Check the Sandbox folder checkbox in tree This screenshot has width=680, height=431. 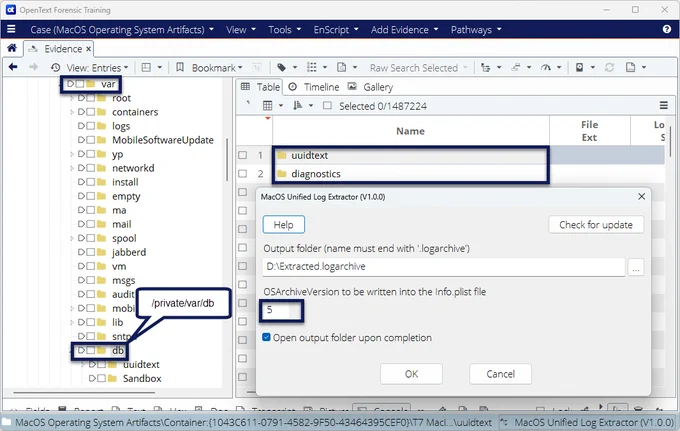point(101,378)
